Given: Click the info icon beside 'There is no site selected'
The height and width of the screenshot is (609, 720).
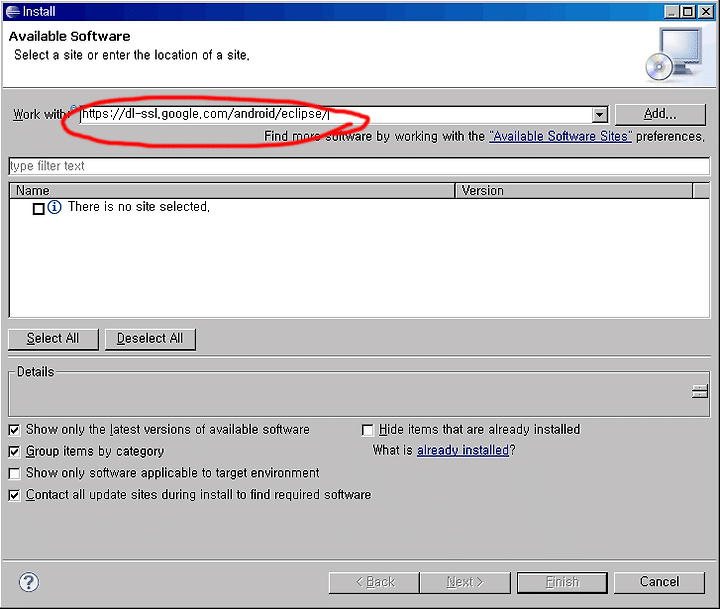Looking at the screenshot, I should 54,208.
